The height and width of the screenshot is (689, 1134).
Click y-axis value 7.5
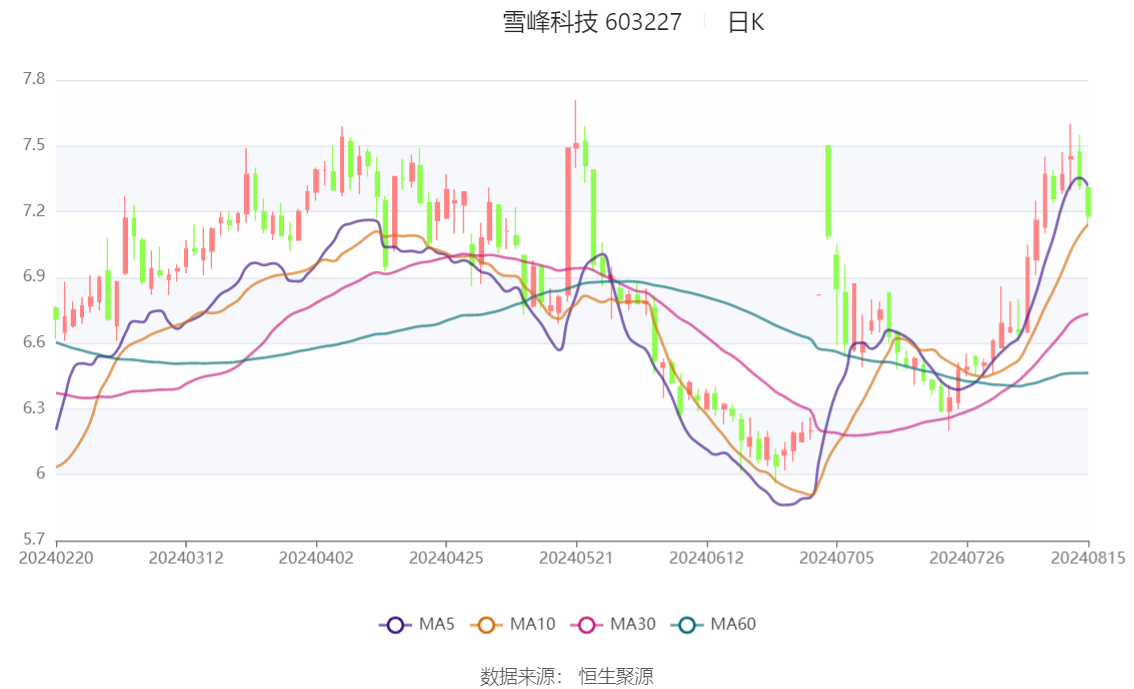click(34, 145)
